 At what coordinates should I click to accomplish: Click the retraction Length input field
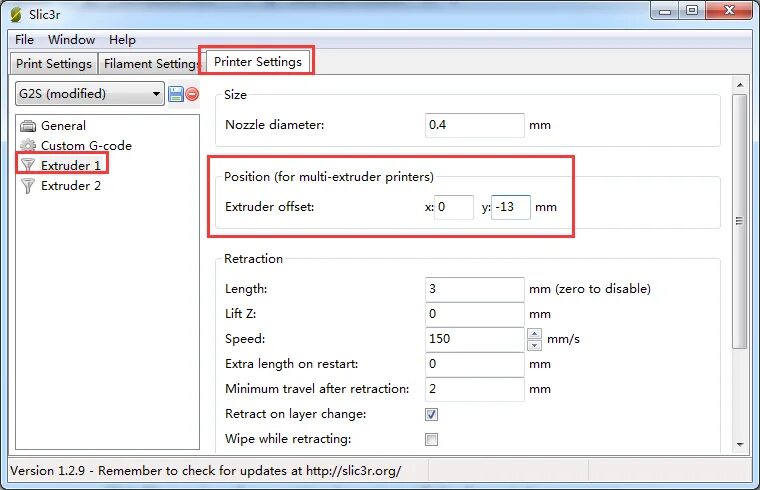click(x=475, y=289)
